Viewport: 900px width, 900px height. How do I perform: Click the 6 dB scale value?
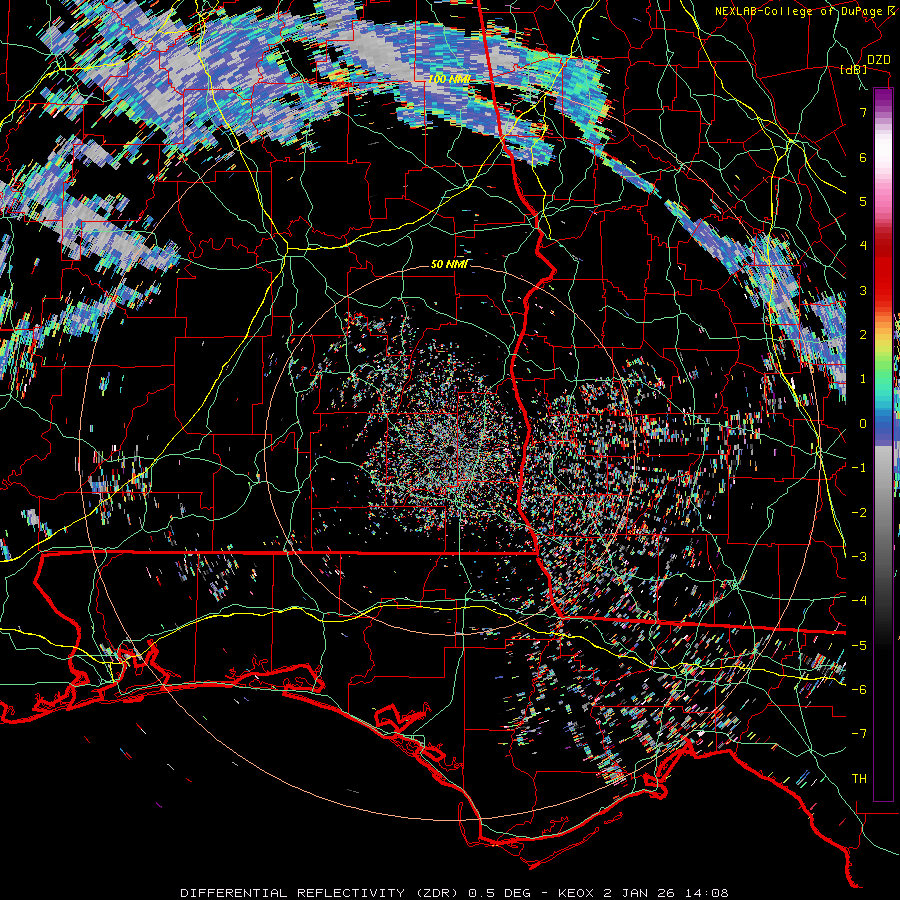pyautogui.click(x=863, y=157)
